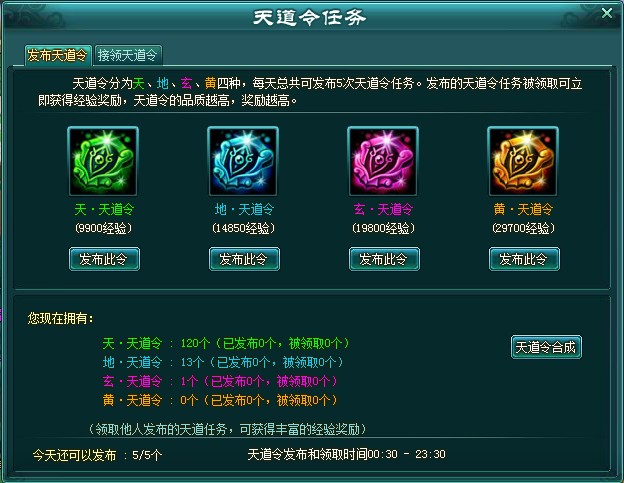Select the 29700经验 reward text
624x483 pixels.
(523, 228)
